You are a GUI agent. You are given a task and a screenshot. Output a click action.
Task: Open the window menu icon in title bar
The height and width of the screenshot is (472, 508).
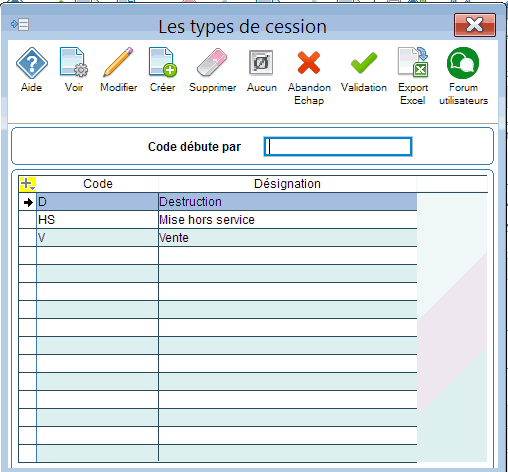[20, 24]
